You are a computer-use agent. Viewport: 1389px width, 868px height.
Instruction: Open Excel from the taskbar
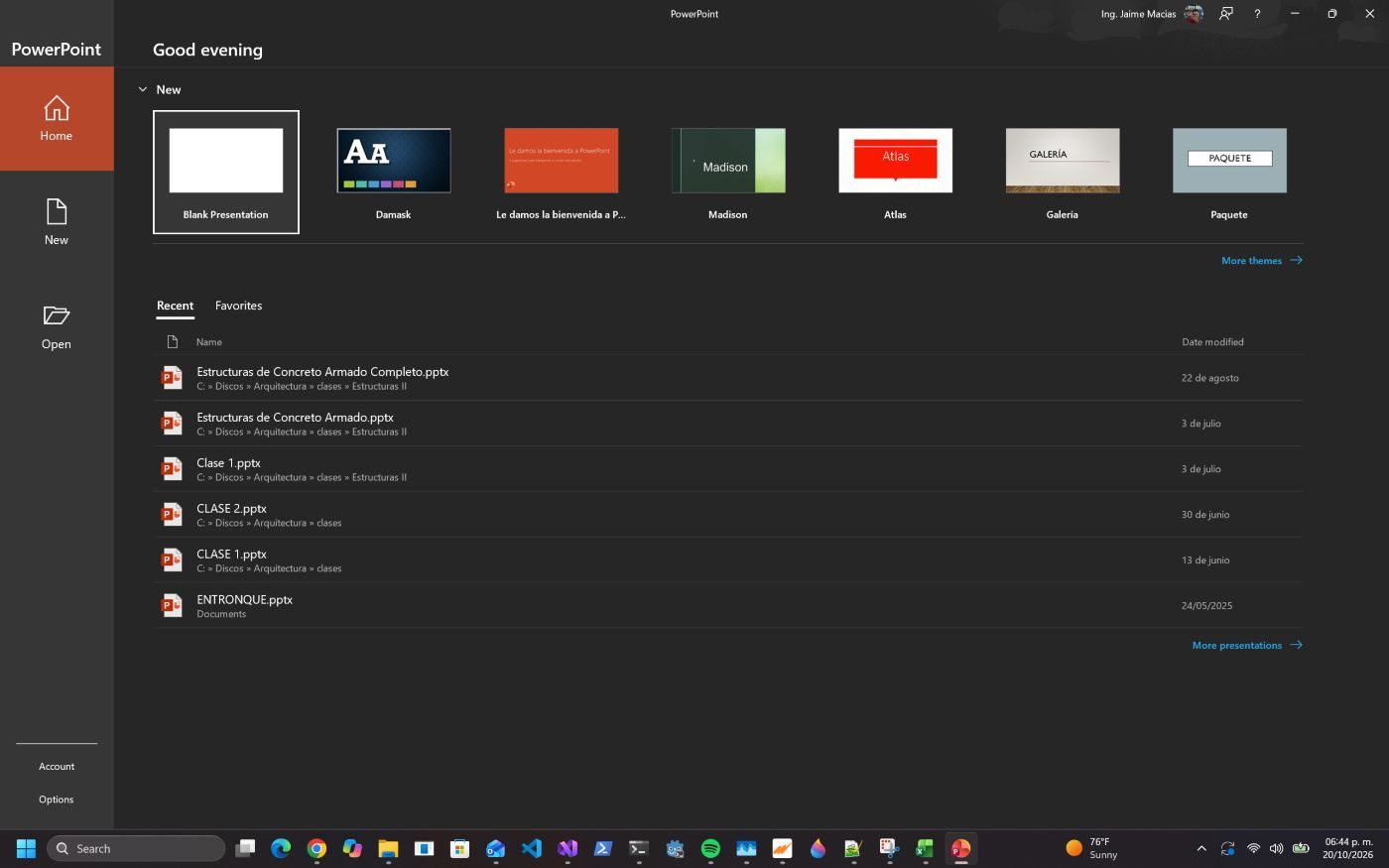coord(925,848)
